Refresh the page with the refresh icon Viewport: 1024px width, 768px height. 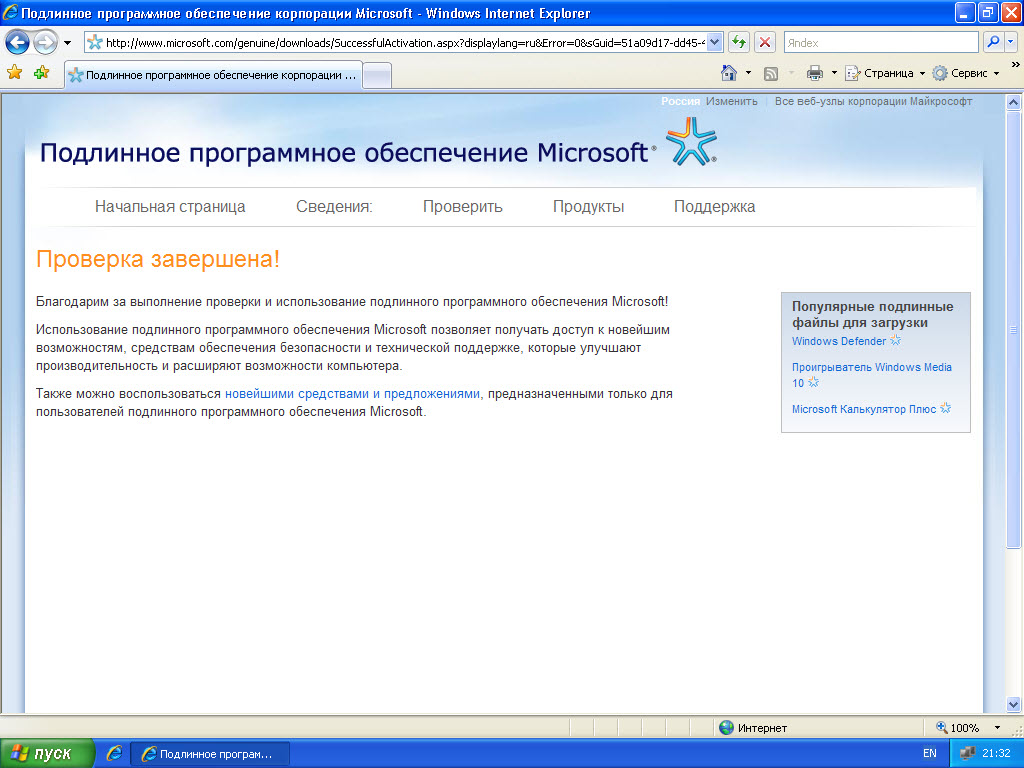click(738, 42)
